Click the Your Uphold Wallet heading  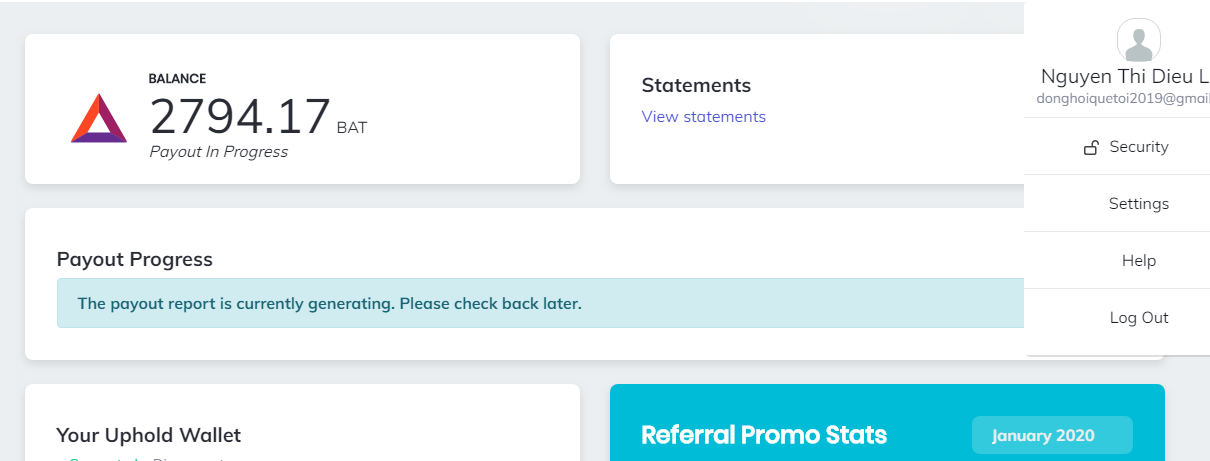click(x=148, y=435)
